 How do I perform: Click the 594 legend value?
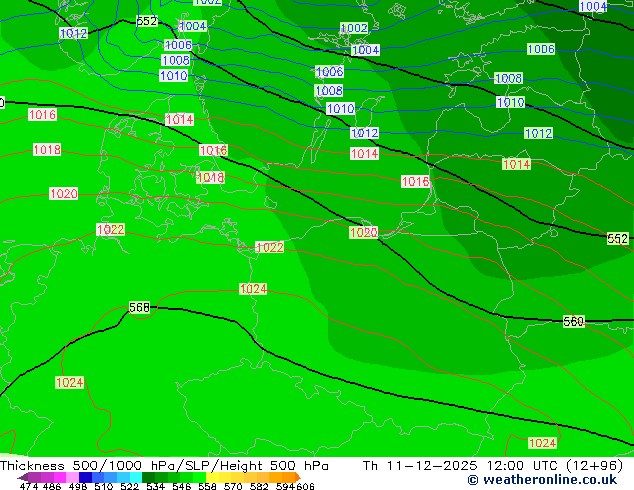click(x=285, y=486)
